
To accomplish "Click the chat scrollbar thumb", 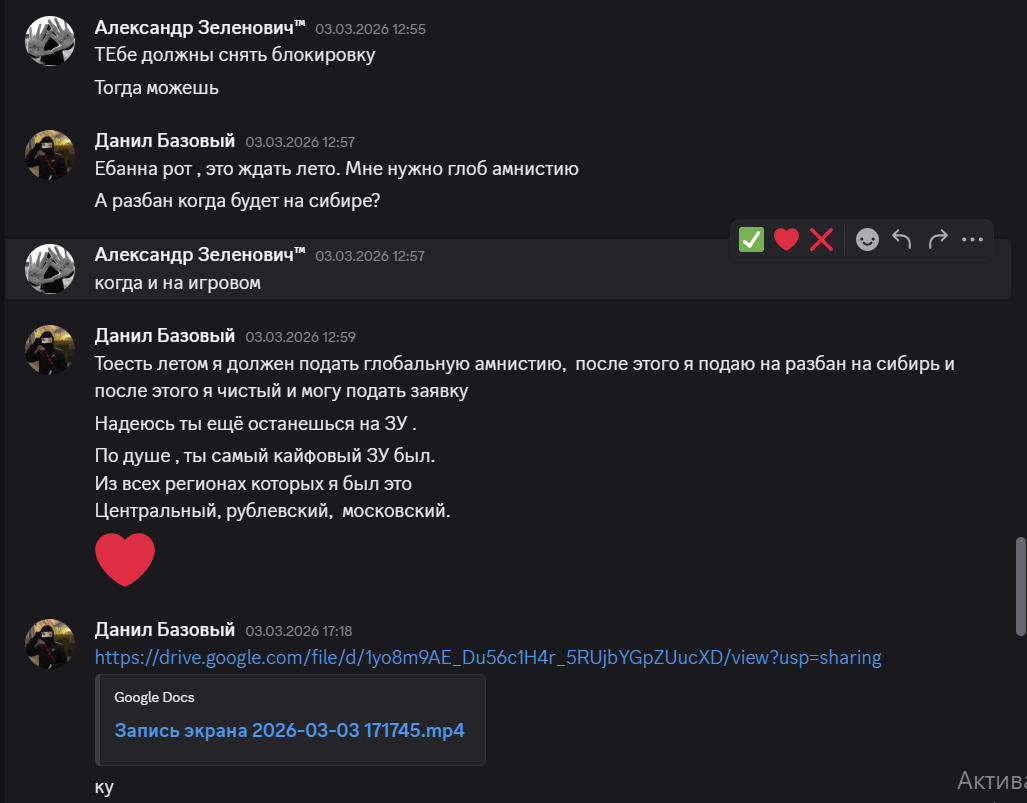I will [x=1020, y=585].
